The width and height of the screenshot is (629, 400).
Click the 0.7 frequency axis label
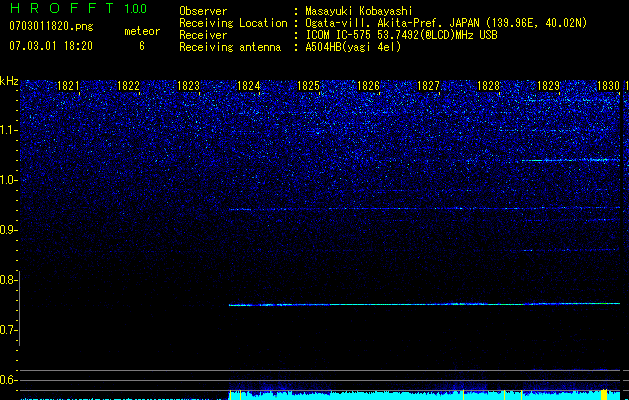8,330
